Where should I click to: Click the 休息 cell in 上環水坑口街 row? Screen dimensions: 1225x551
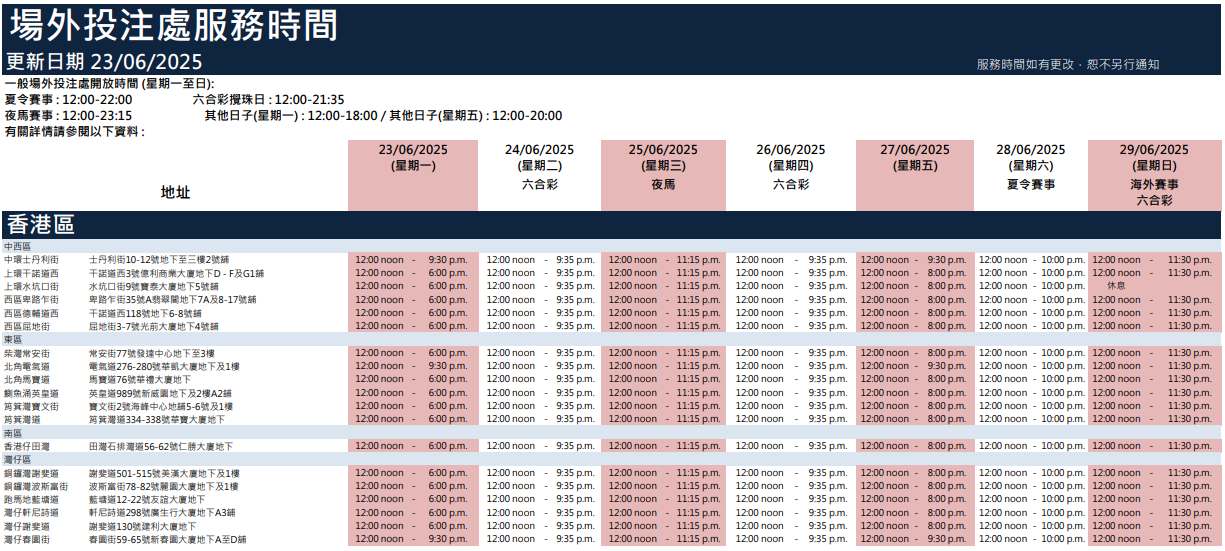(1116, 286)
